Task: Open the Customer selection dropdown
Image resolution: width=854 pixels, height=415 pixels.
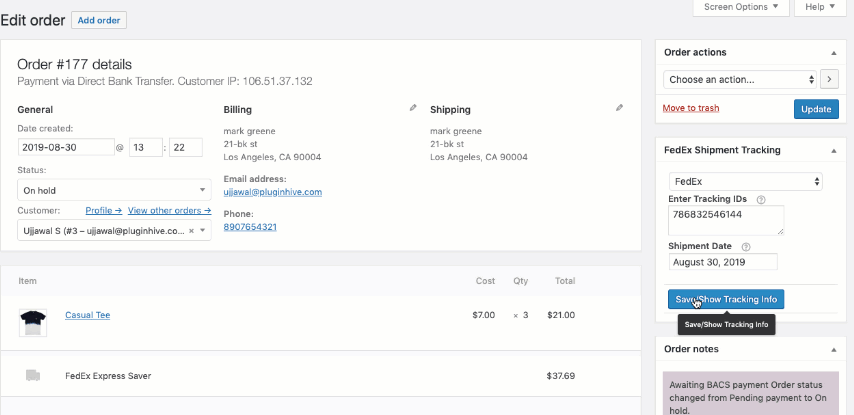Action: 114,230
